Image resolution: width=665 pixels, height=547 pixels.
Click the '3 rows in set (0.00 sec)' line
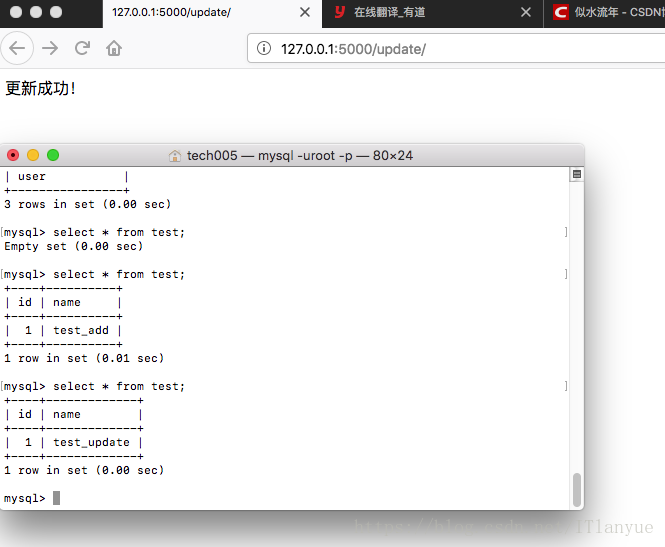coord(87,204)
